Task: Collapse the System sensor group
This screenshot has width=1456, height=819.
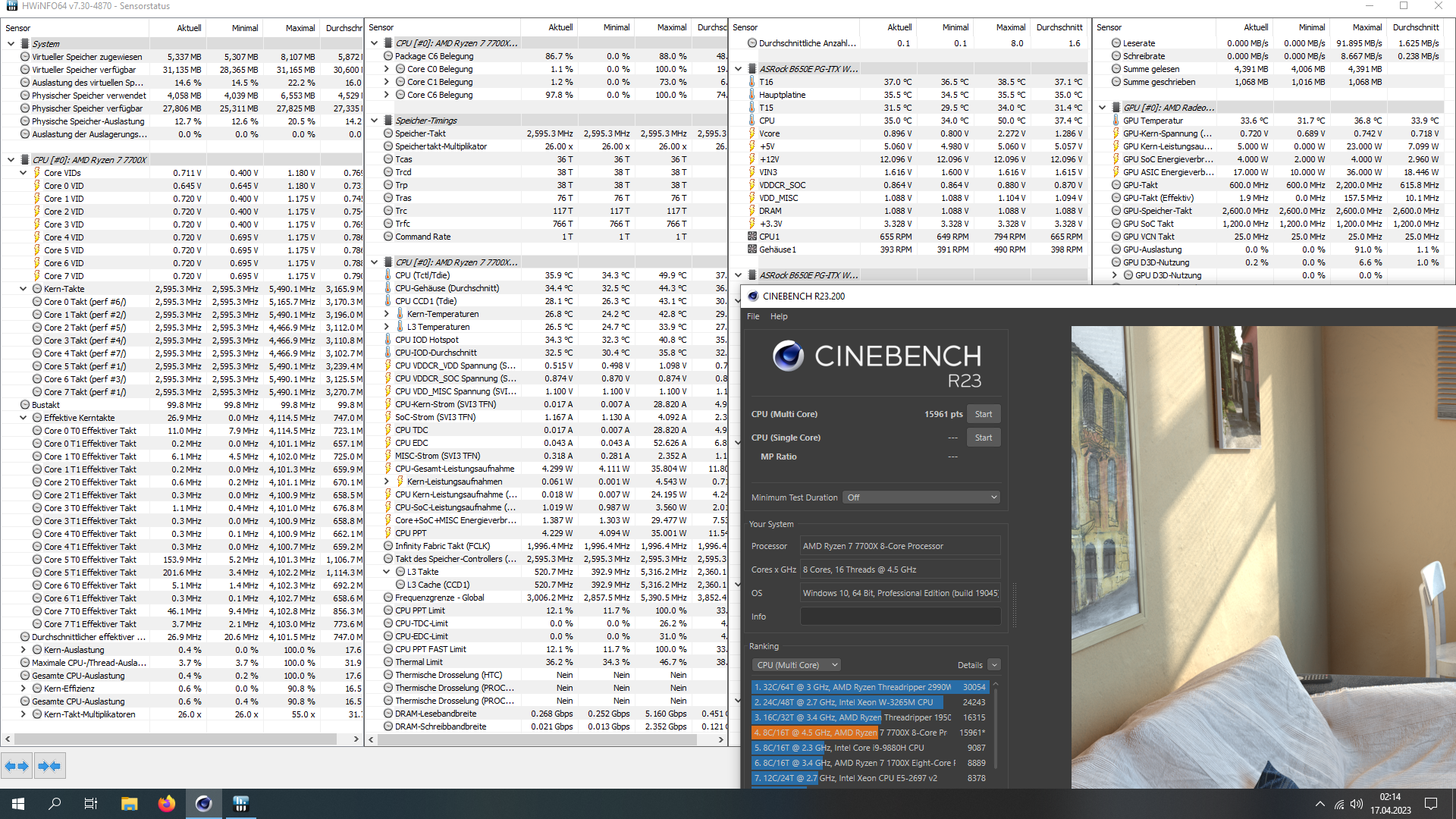Action: pyautogui.click(x=11, y=44)
